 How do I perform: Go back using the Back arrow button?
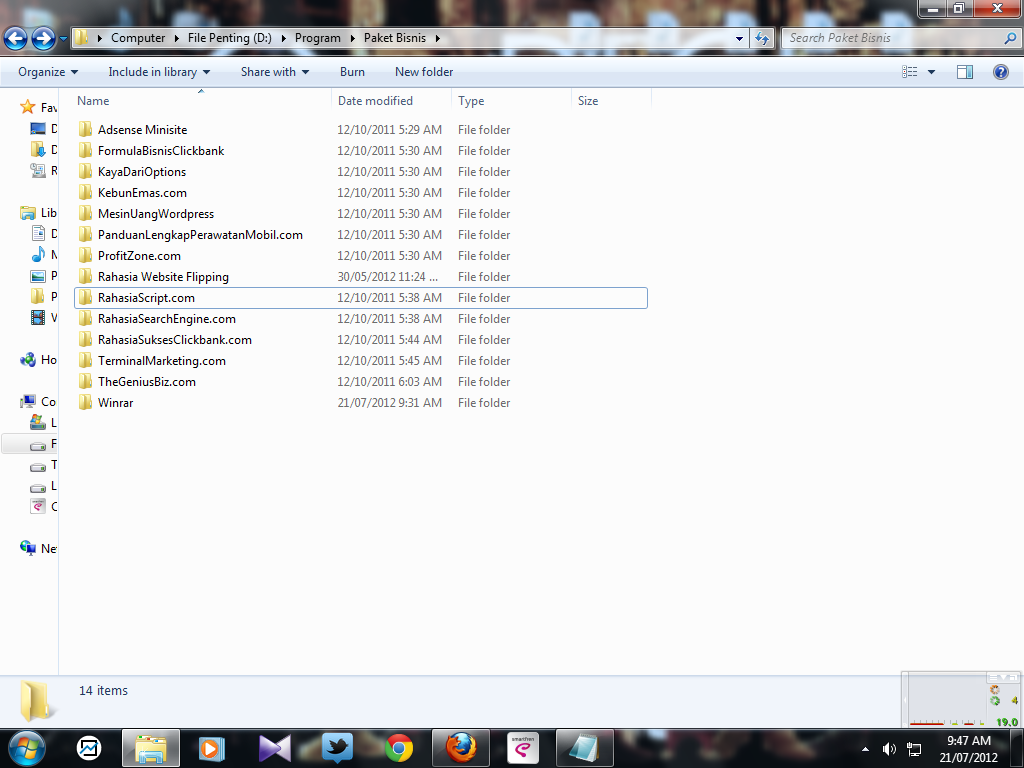(16, 39)
